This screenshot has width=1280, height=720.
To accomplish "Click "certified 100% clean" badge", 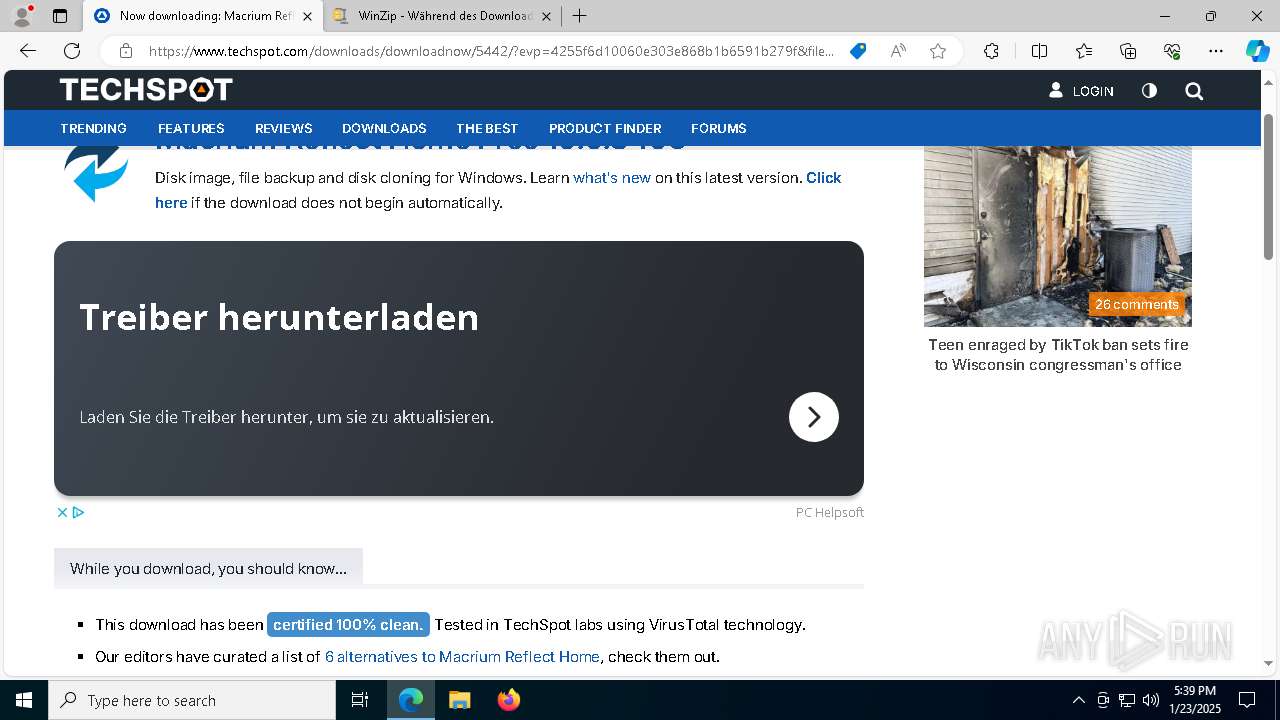I will coord(348,624).
